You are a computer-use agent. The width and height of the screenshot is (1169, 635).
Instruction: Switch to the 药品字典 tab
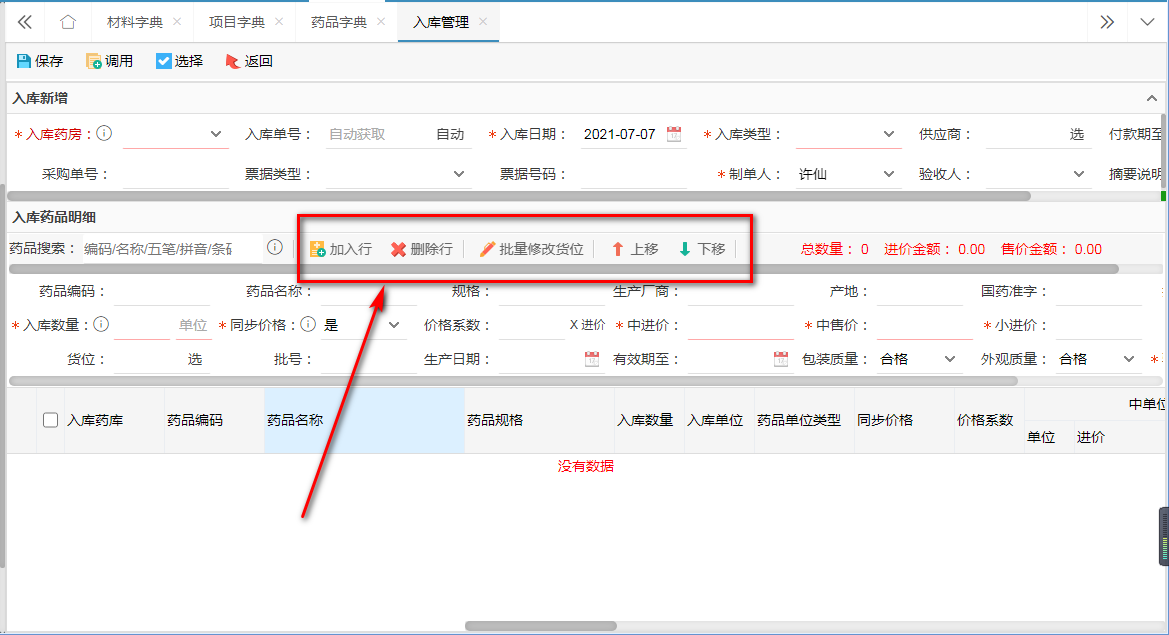(x=337, y=22)
